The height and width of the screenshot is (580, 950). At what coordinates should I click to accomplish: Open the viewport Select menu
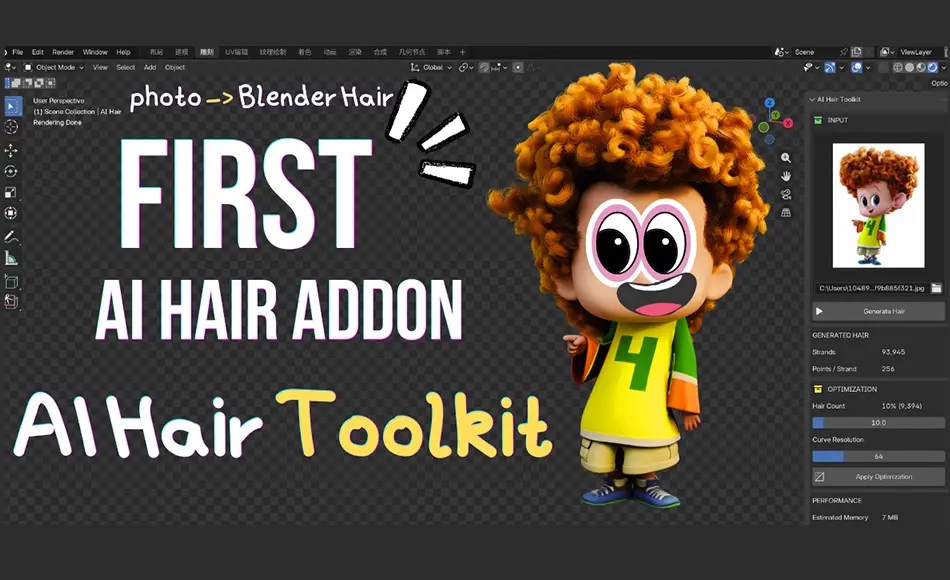(x=125, y=67)
